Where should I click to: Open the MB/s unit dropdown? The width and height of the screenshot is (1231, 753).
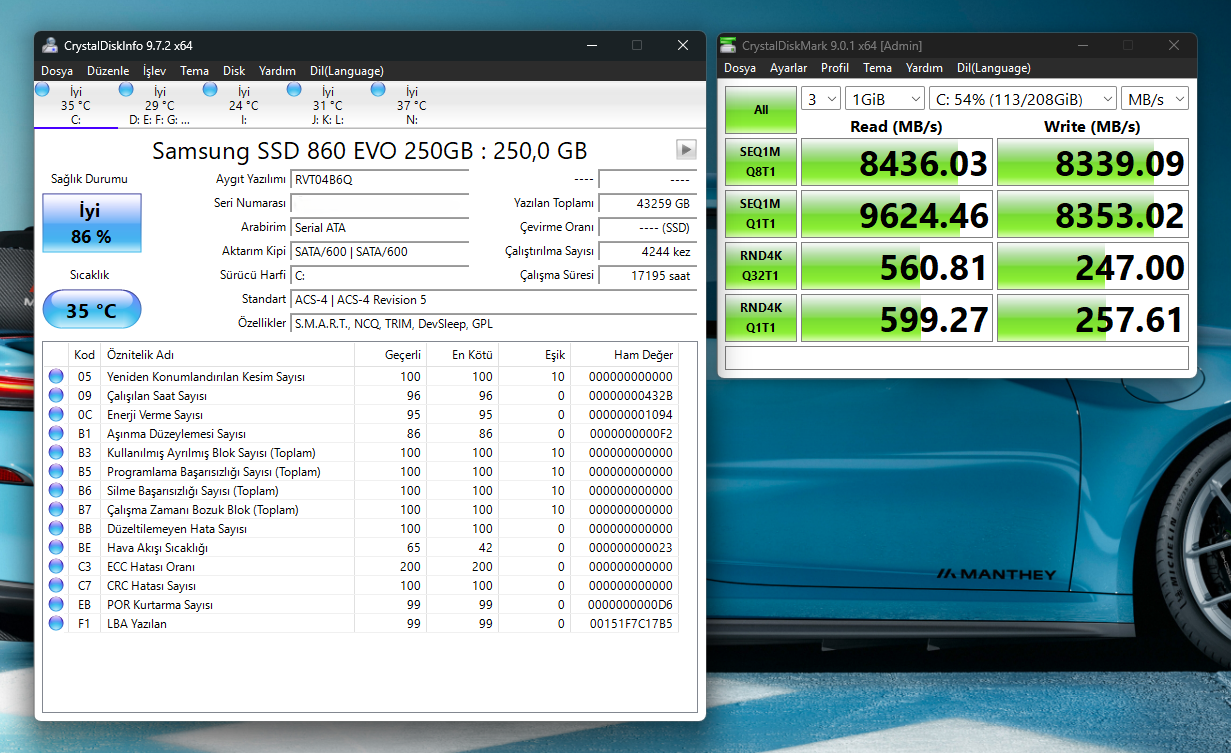[1154, 99]
